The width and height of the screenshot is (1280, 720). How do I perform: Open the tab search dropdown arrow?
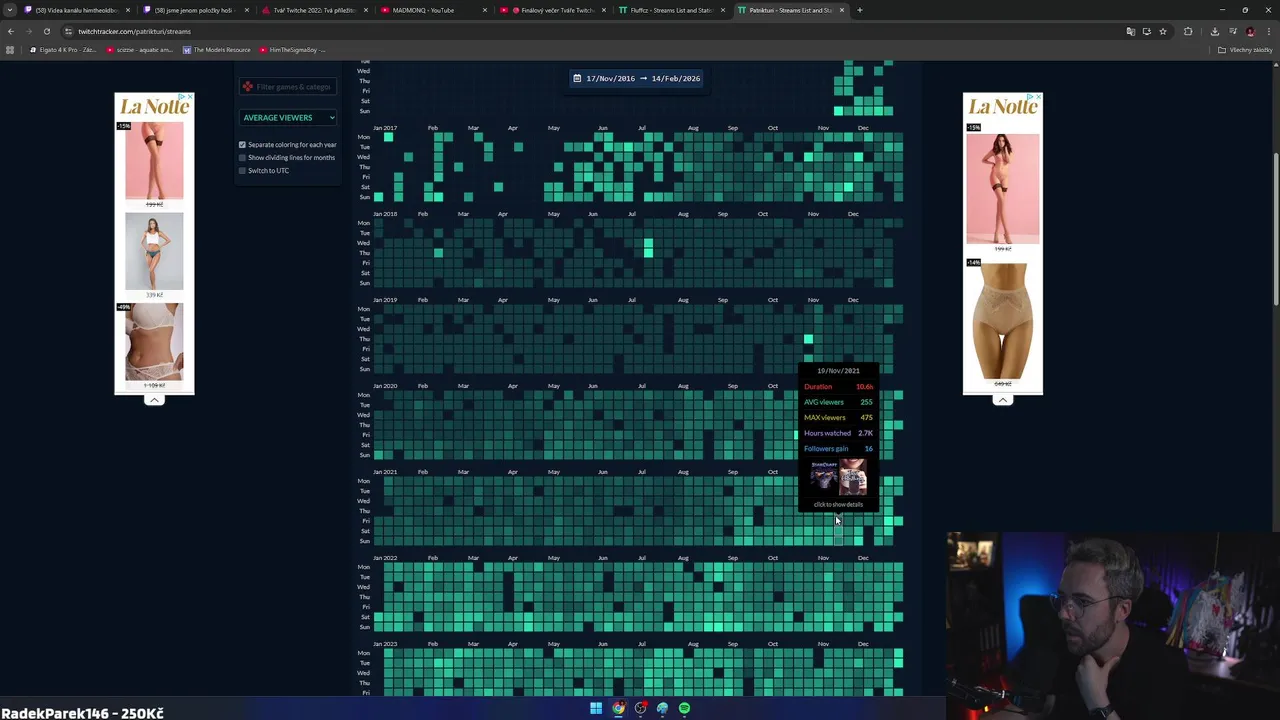[11, 10]
